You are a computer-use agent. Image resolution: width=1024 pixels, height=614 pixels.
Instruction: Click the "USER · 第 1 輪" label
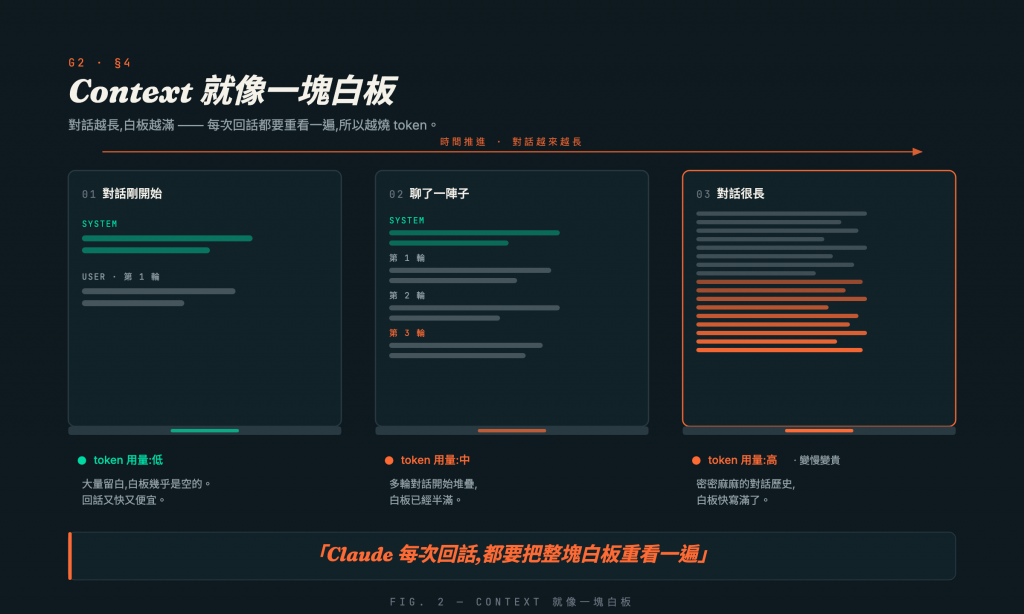point(121,276)
